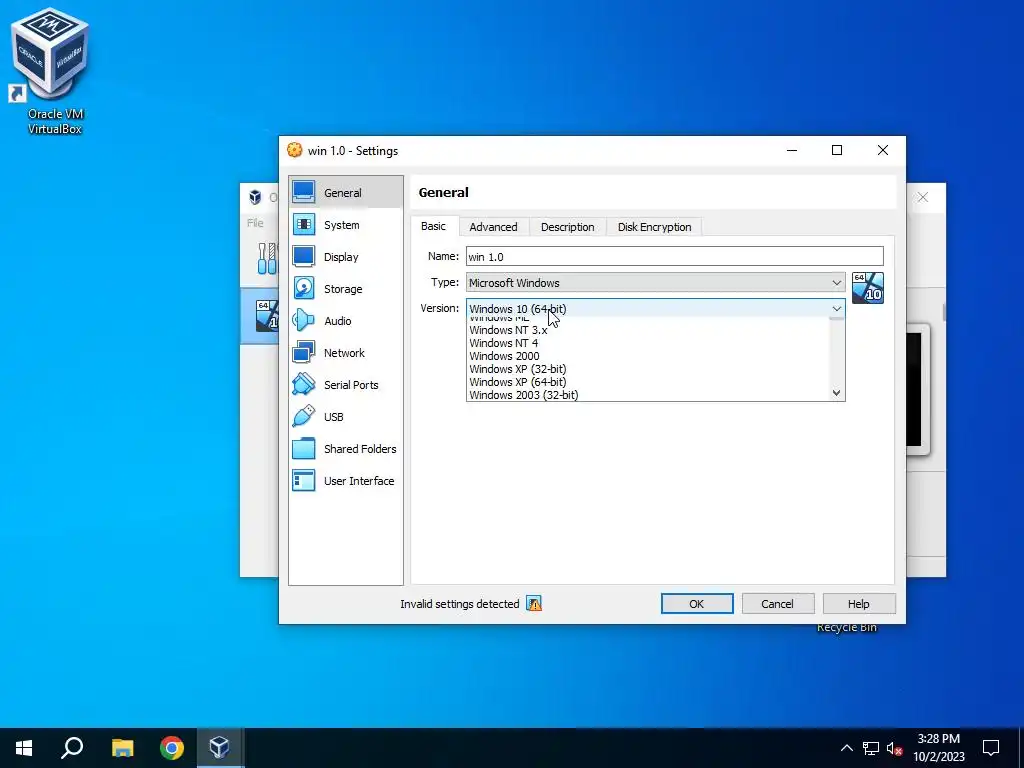This screenshot has width=1024, height=768.
Task: Switch to the Disk Encryption tab
Action: [654, 227]
